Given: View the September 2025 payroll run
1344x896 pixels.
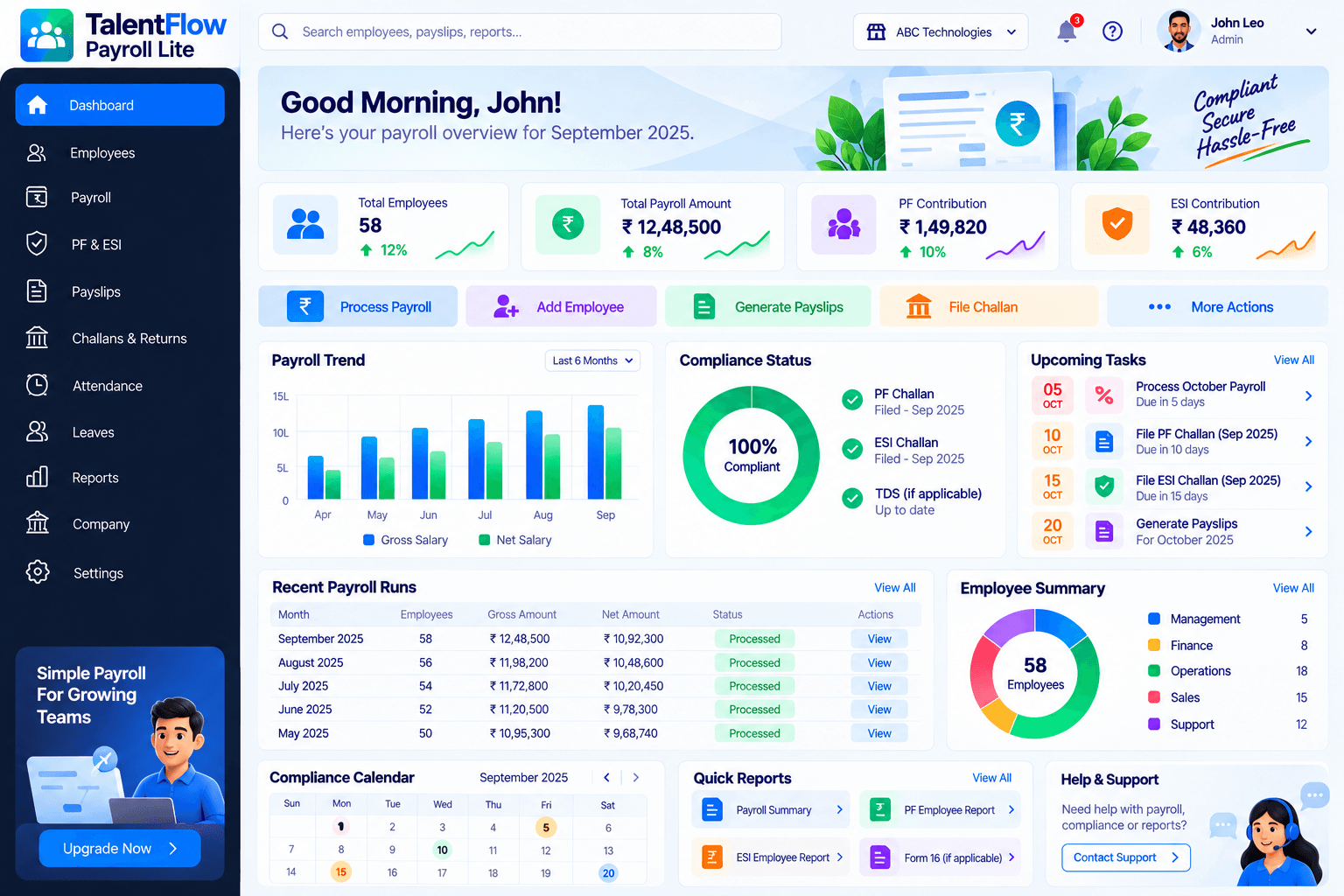Looking at the screenshot, I should 879,639.
